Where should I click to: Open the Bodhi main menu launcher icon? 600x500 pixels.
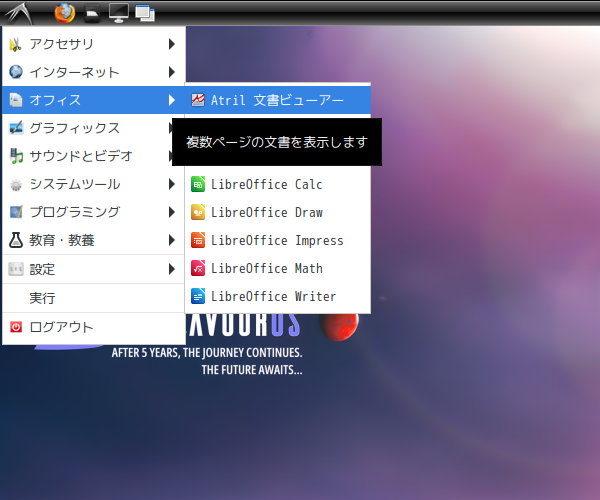coord(17,13)
